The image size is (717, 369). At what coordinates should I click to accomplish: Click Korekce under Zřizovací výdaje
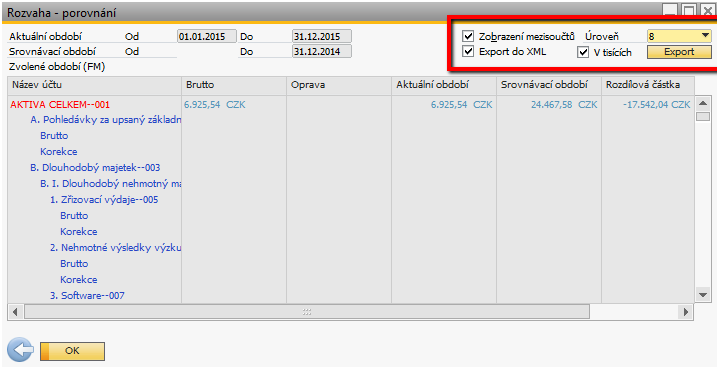coord(79,232)
